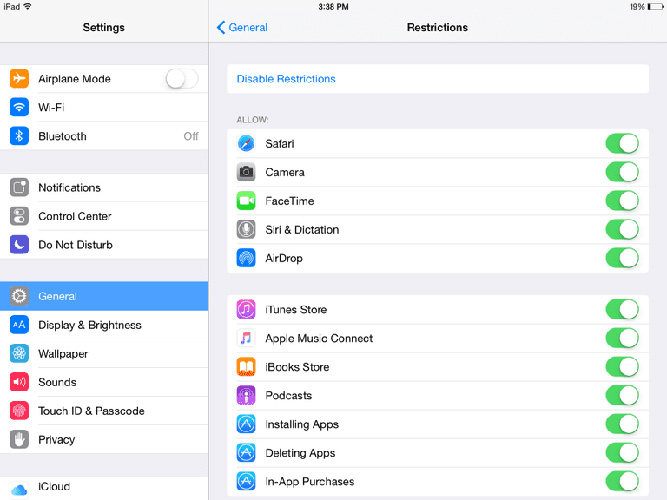Tap the In-App Purchases App Store icon
This screenshot has width=667, height=500.
[x=246, y=481]
